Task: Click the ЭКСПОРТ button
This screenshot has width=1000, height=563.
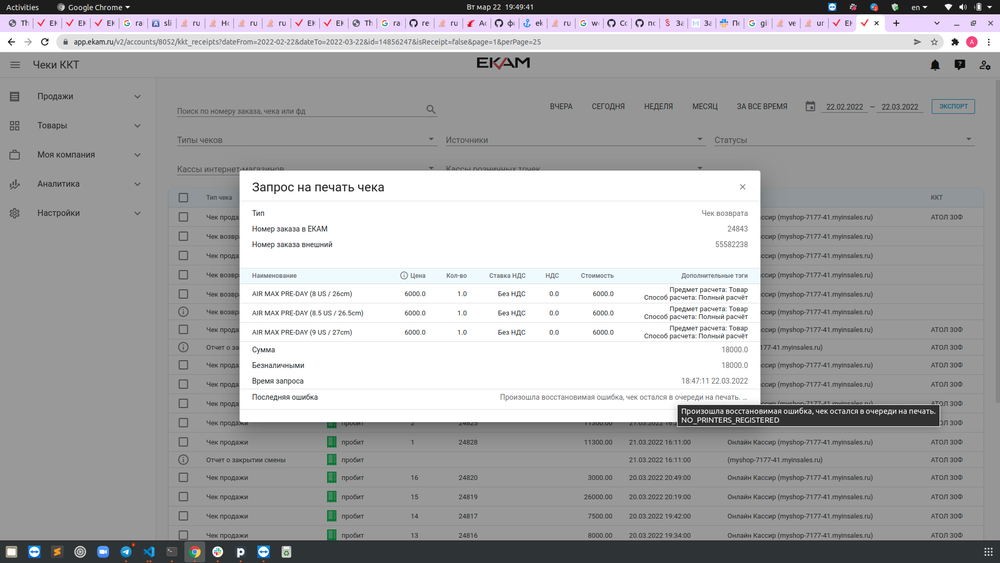Action: coord(955,106)
